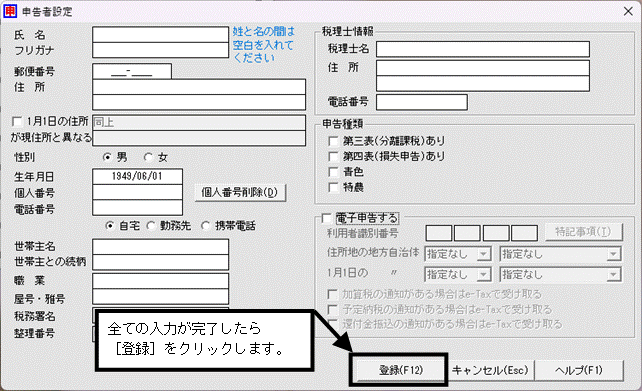Select the 女 gender radio button
Screen dimensions: 642x391
pos(148,157)
